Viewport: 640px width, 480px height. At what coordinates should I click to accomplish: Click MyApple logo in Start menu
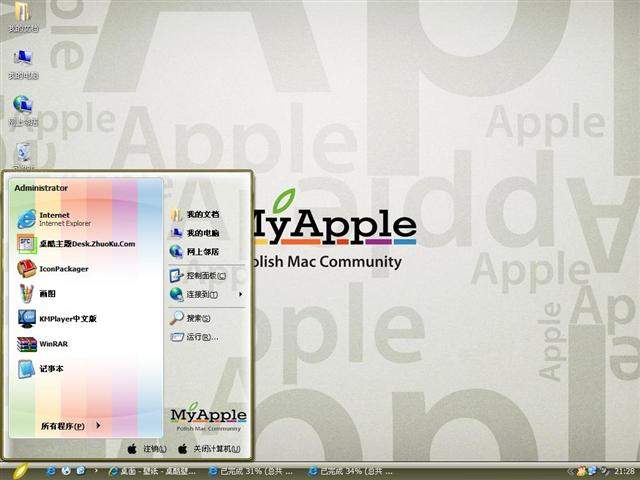(209, 416)
